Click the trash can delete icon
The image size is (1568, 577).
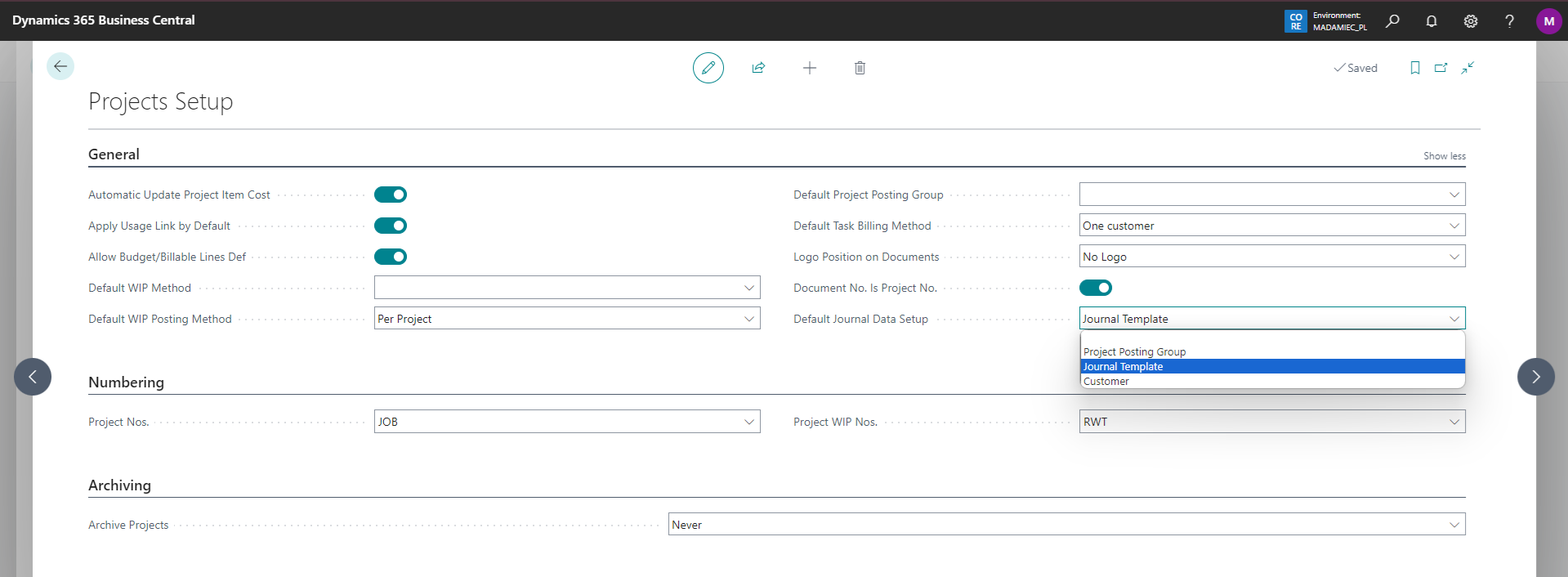point(860,68)
